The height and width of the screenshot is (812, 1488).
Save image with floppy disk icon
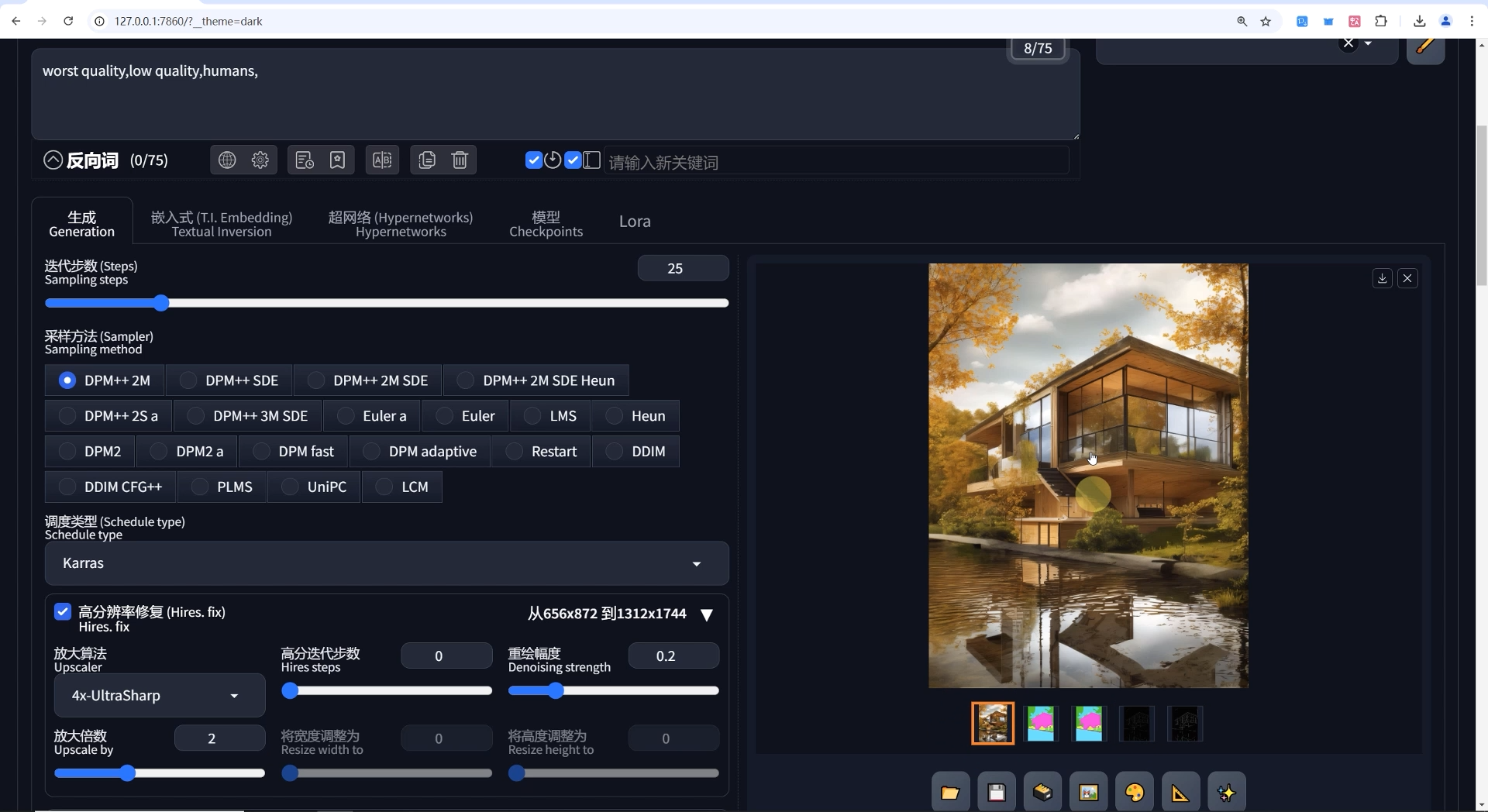tap(997, 793)
